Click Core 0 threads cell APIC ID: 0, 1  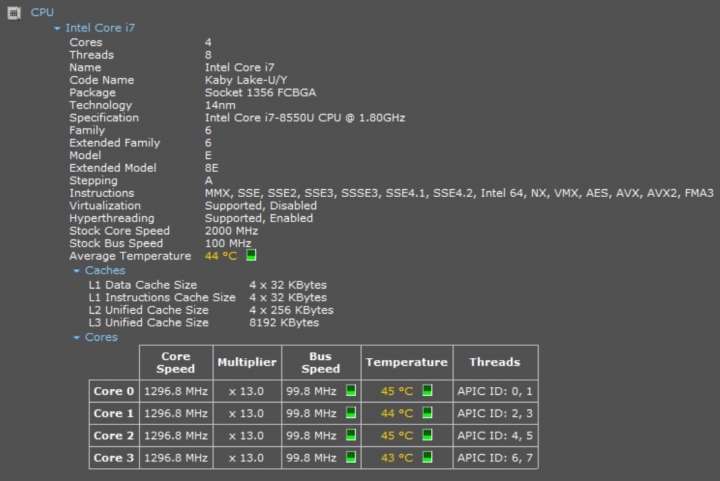pos(495,391)
